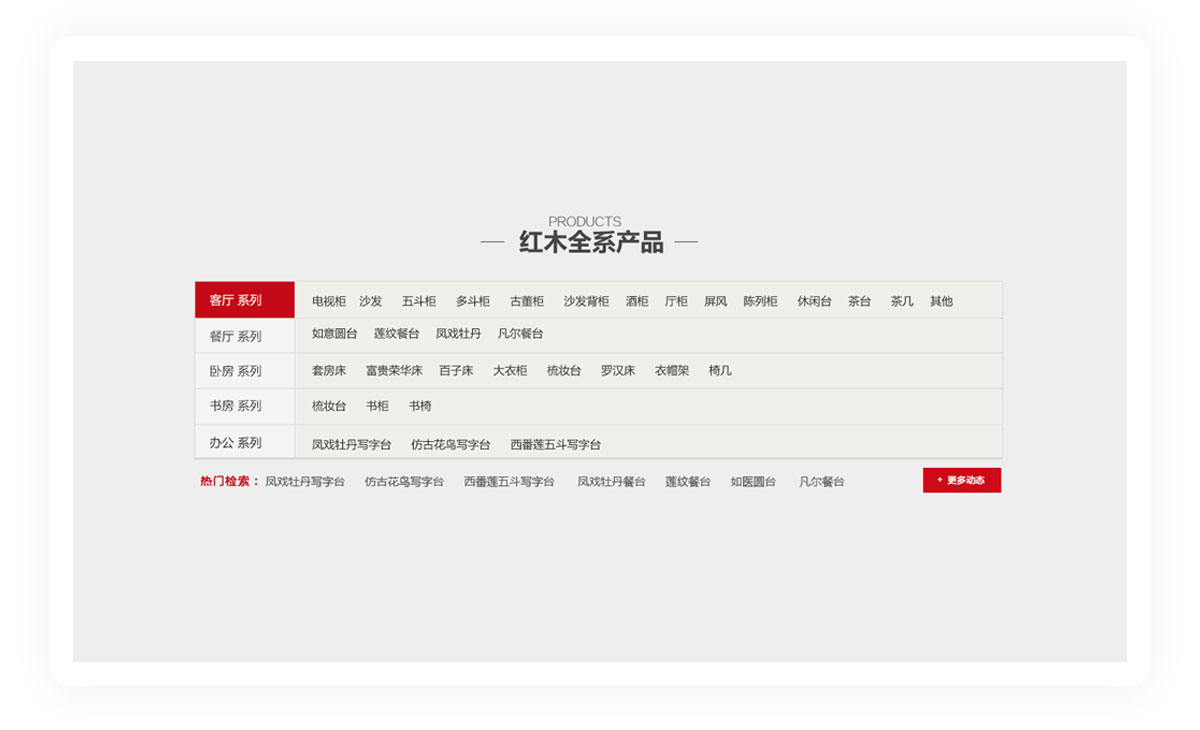Click the 沙发 link in 客厅 row
1200x730 pixels.
click(x=371, y=301)
